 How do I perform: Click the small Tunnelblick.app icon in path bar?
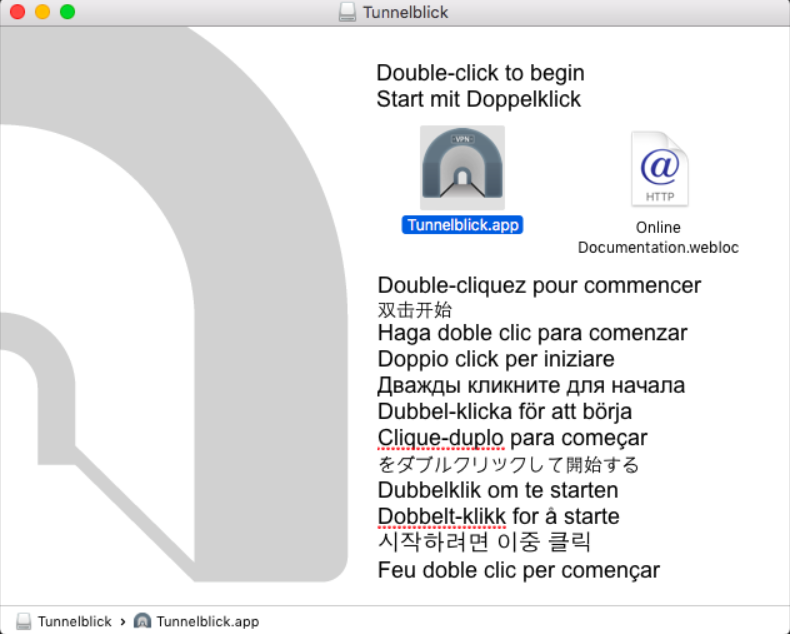(x=142, y=621)
